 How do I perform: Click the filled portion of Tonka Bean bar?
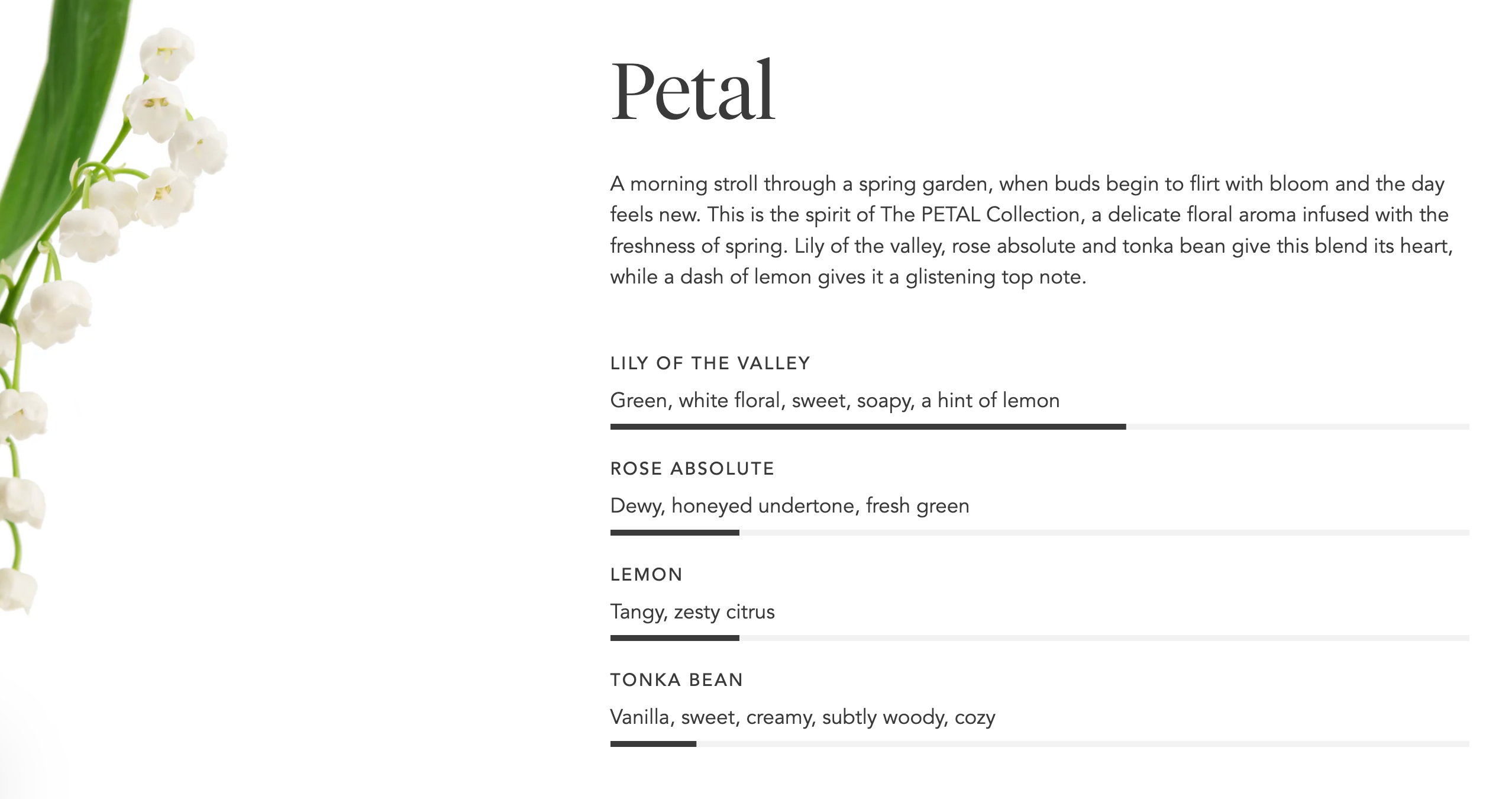click(653, 744)
